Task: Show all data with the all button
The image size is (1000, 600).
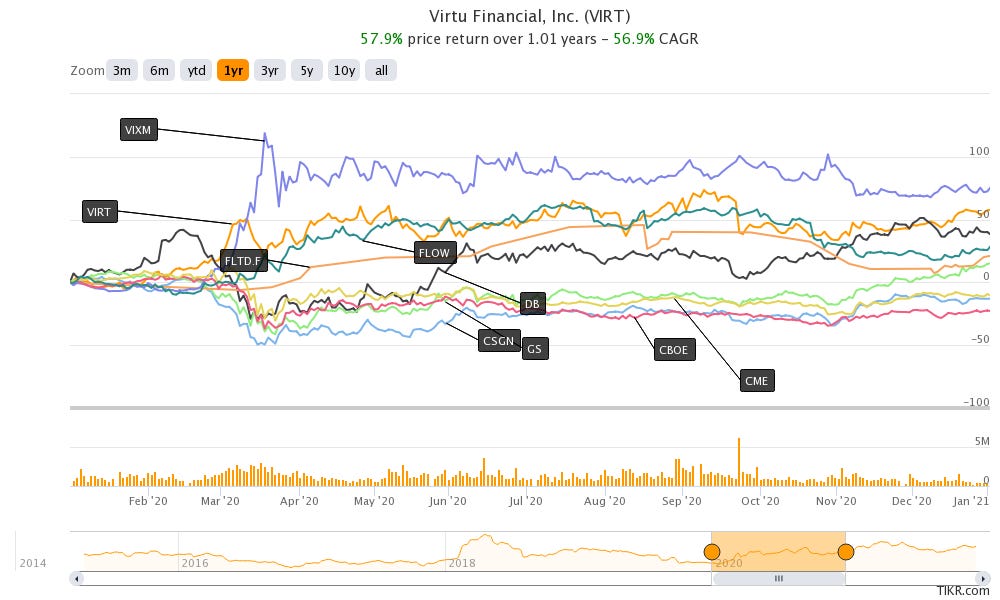Action: [381, 70]
